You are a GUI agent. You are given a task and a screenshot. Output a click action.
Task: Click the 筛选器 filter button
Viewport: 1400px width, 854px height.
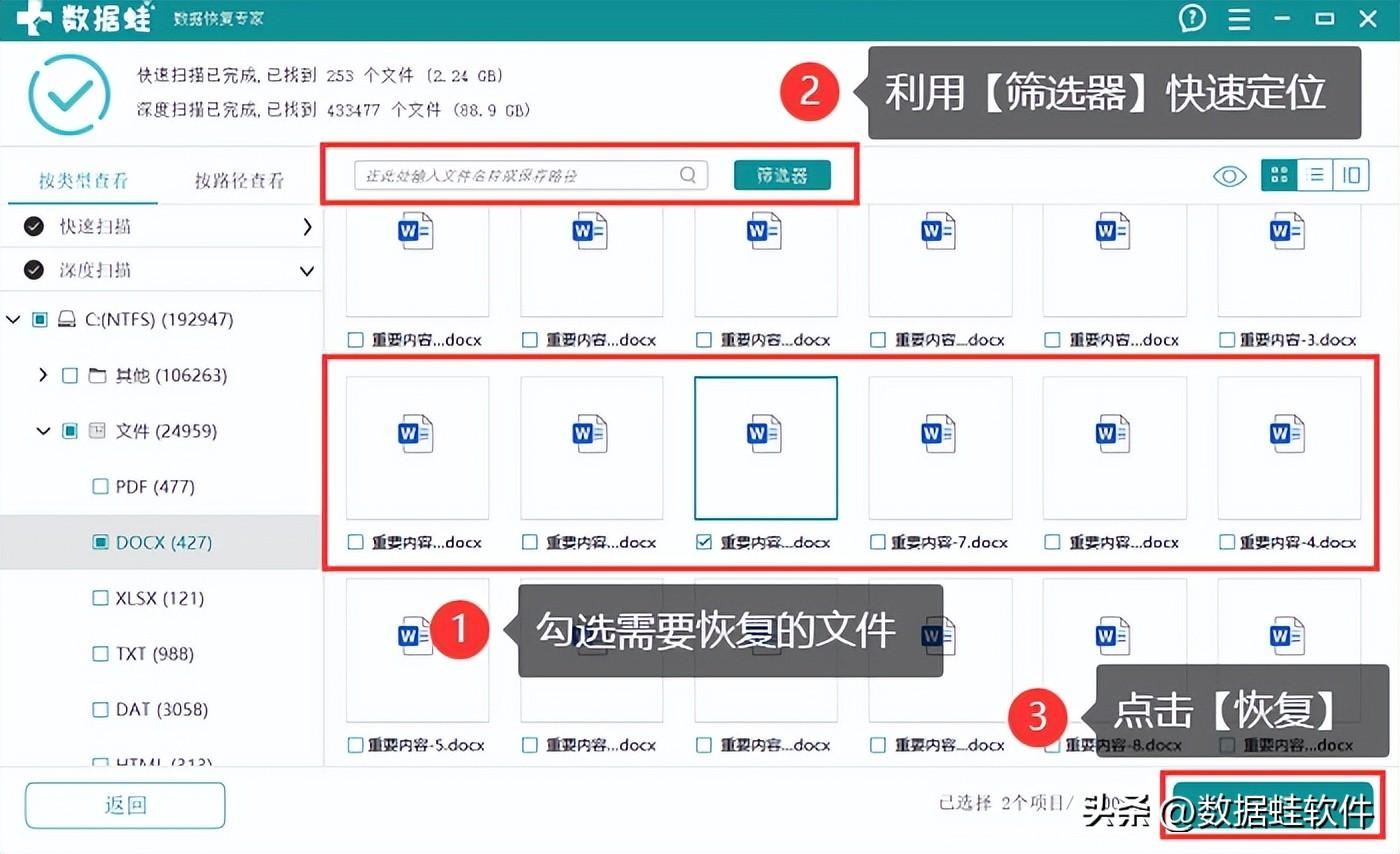coord(782,175)
